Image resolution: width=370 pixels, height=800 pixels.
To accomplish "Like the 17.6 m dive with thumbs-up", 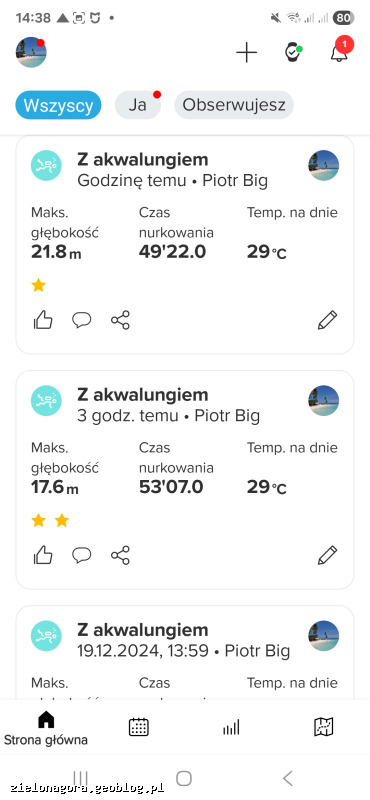I will pos(43,555).
